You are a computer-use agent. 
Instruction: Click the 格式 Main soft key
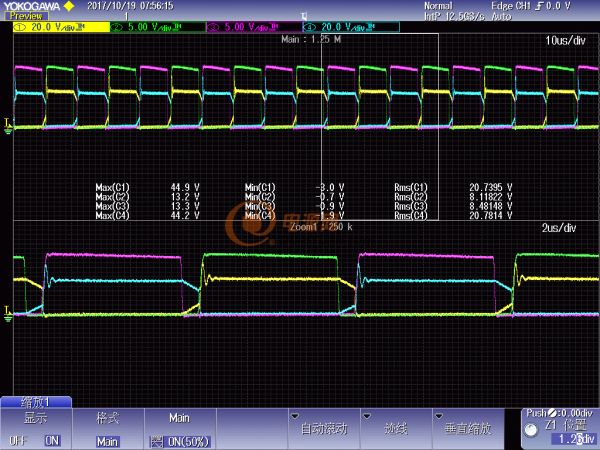pyautogui.click(x=108, y=428)
